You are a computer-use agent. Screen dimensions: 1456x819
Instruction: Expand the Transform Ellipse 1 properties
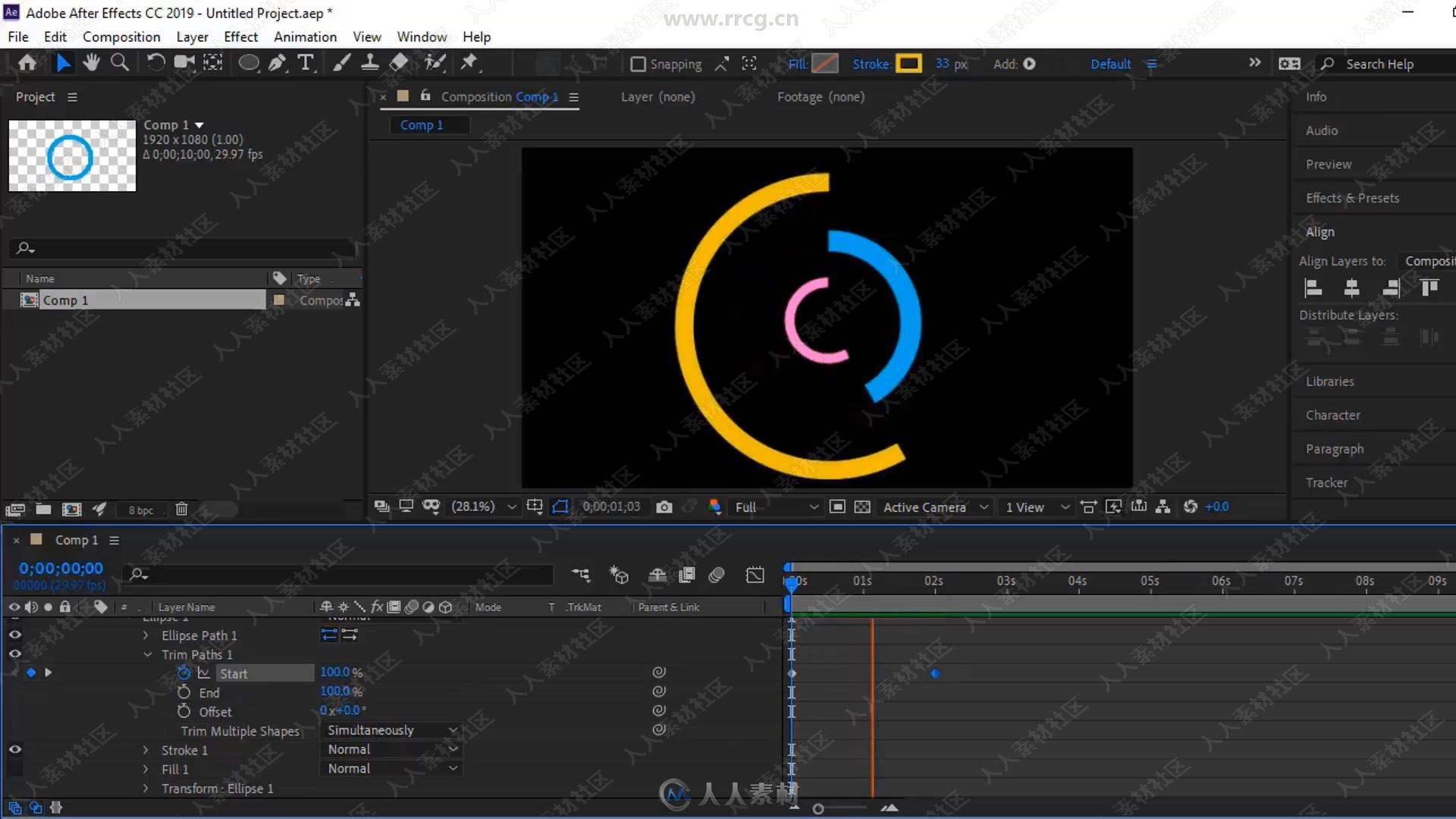(147, 789)
